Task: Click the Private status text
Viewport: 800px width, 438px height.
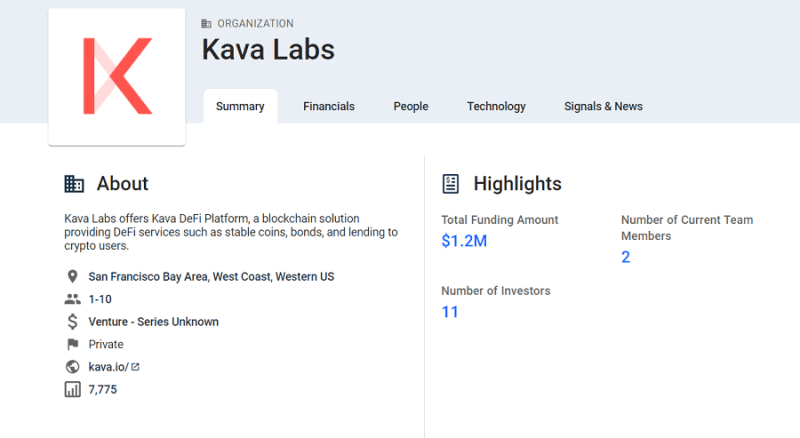Action: point(106,344)
